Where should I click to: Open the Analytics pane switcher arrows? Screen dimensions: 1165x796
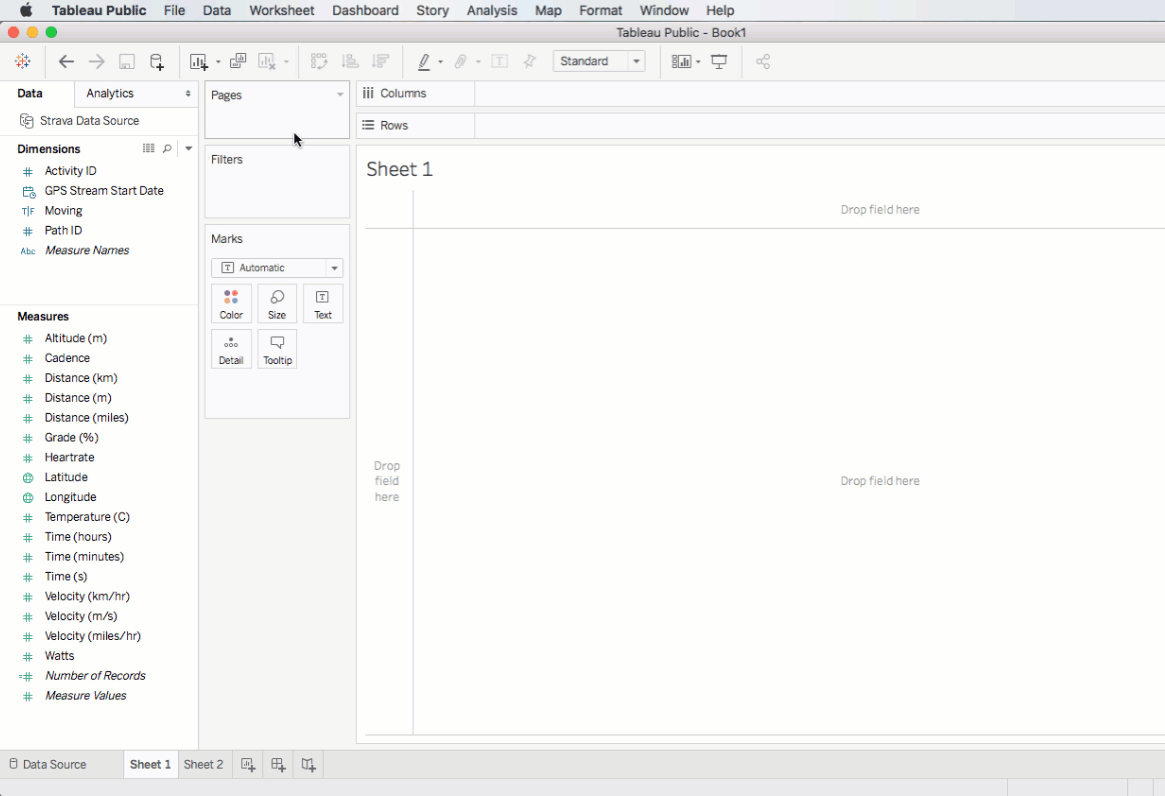click(188, 94)
